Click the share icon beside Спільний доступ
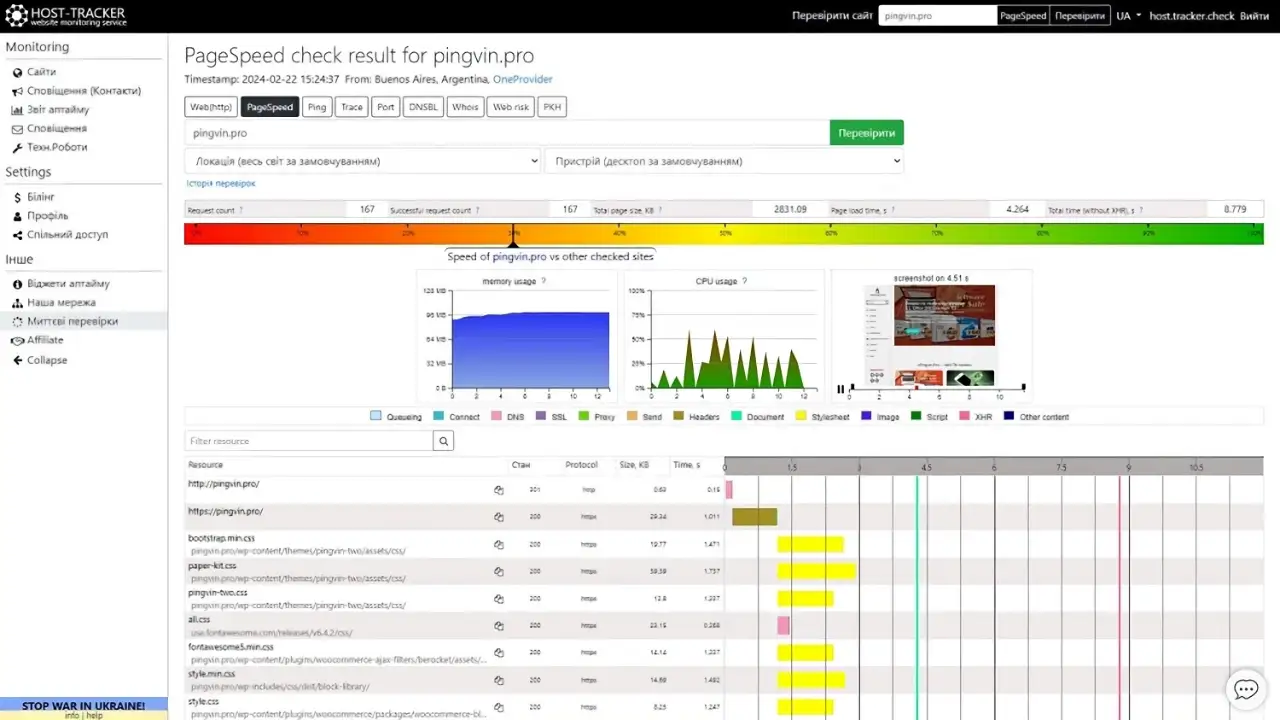Image resolution: width=1280 pixels, height=720 pixels. pos(17,235)
